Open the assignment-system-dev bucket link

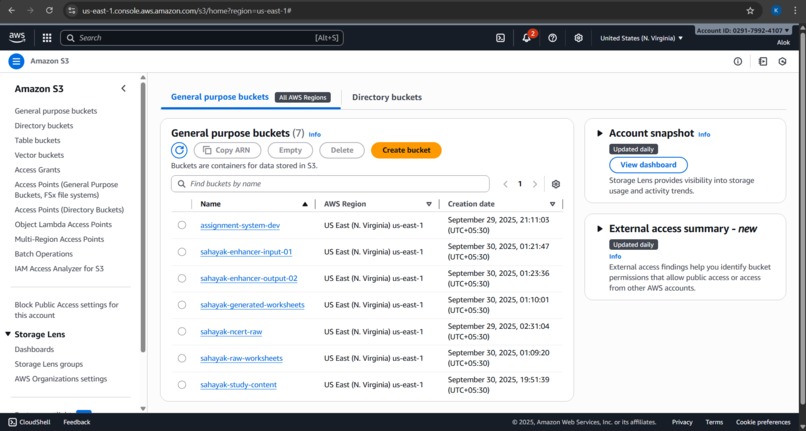coord(240,225)
